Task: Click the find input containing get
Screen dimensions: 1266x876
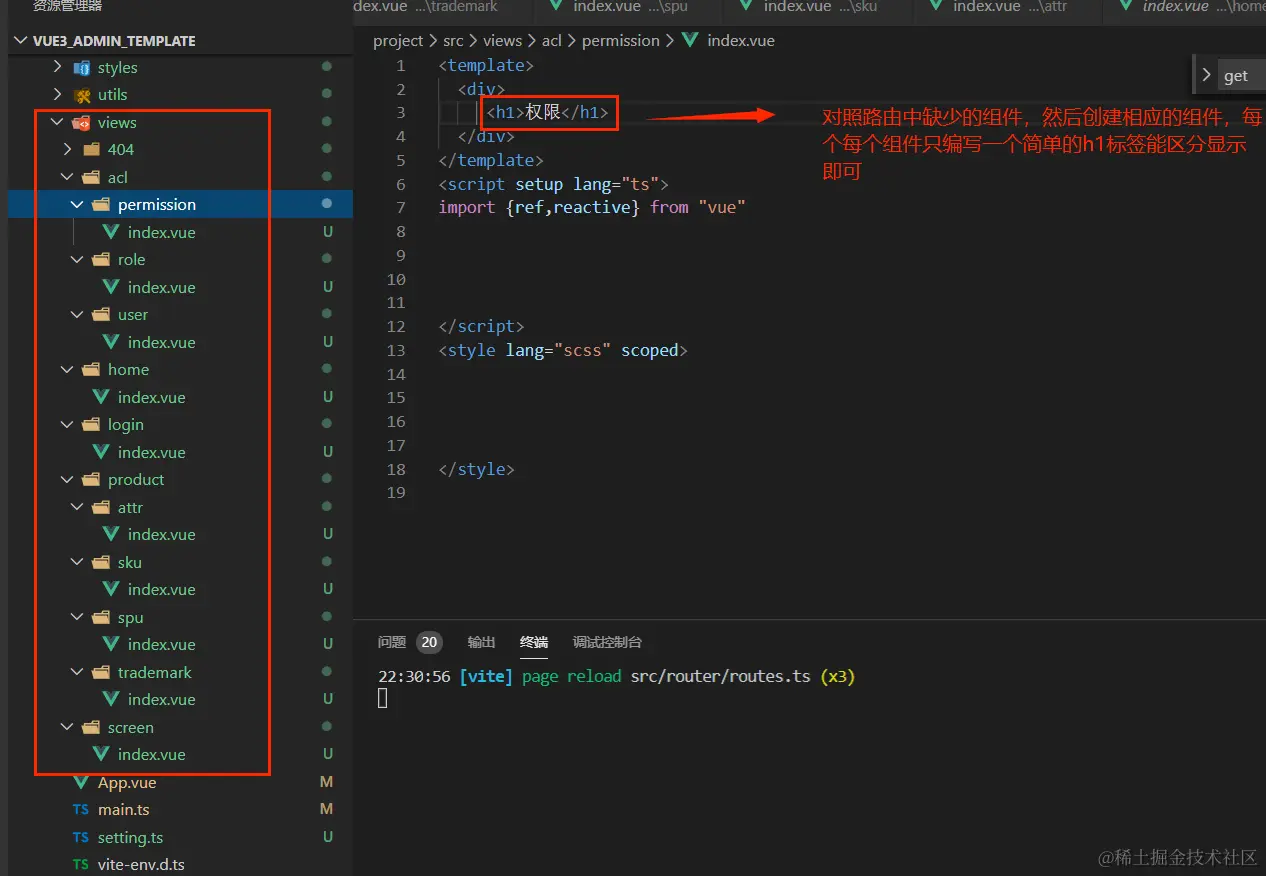Action: tap(1243, 75)
